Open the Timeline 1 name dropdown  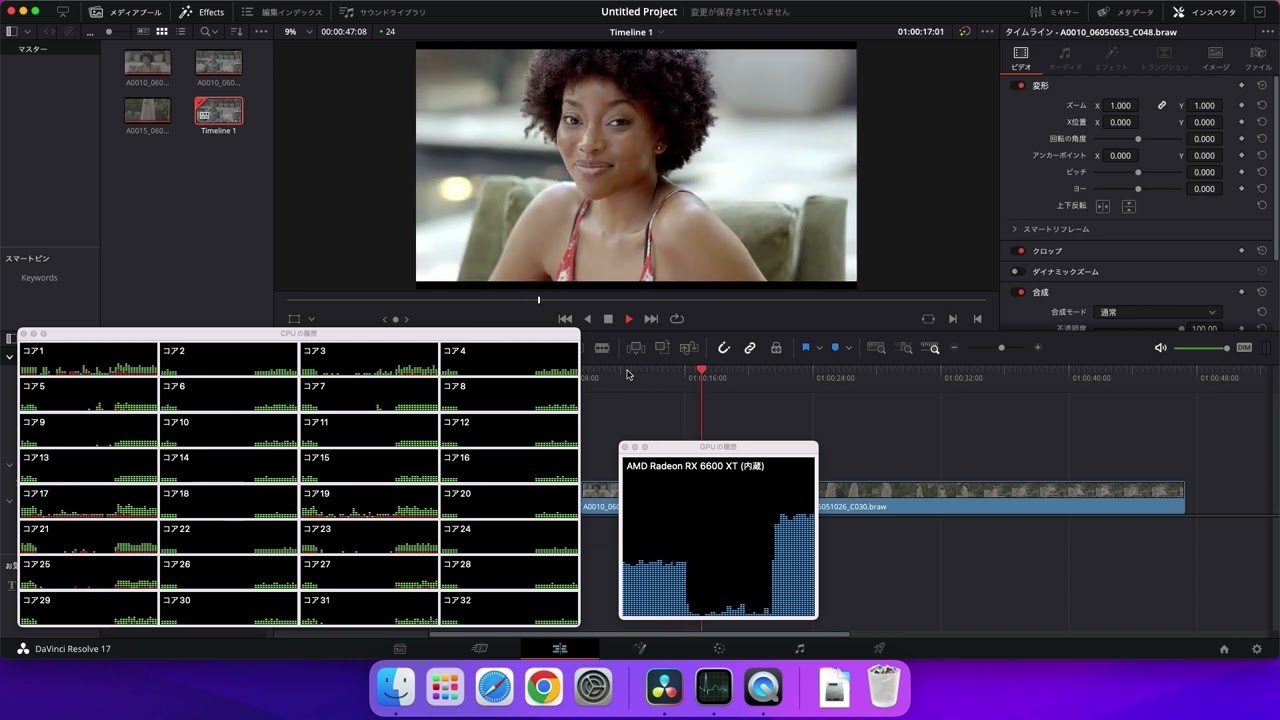(636, 32)
